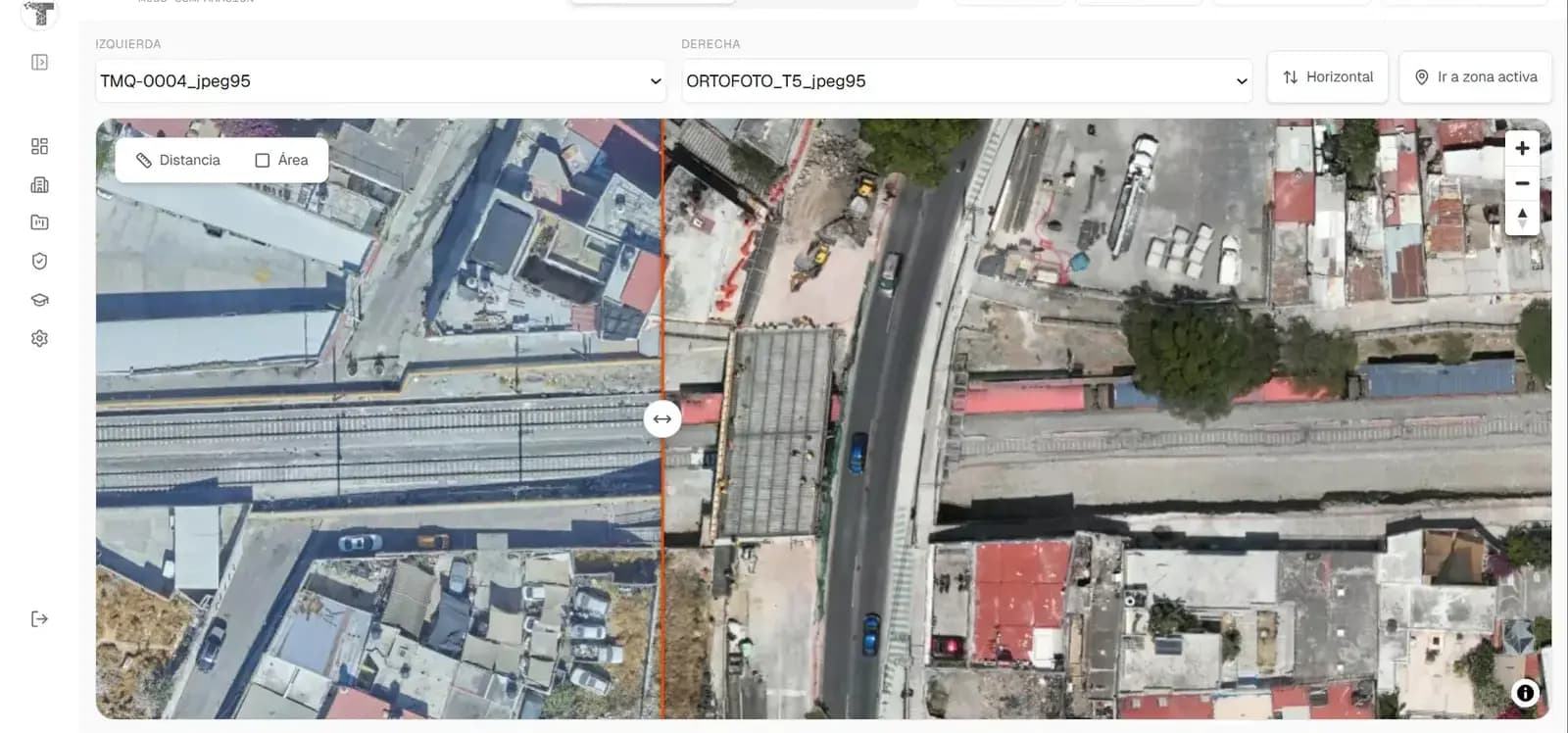The height and width of the screenshot is (733, 1568).
Task: Select the Distancia measuring tool
Action: pyautogui.click(x=178, y=160)
